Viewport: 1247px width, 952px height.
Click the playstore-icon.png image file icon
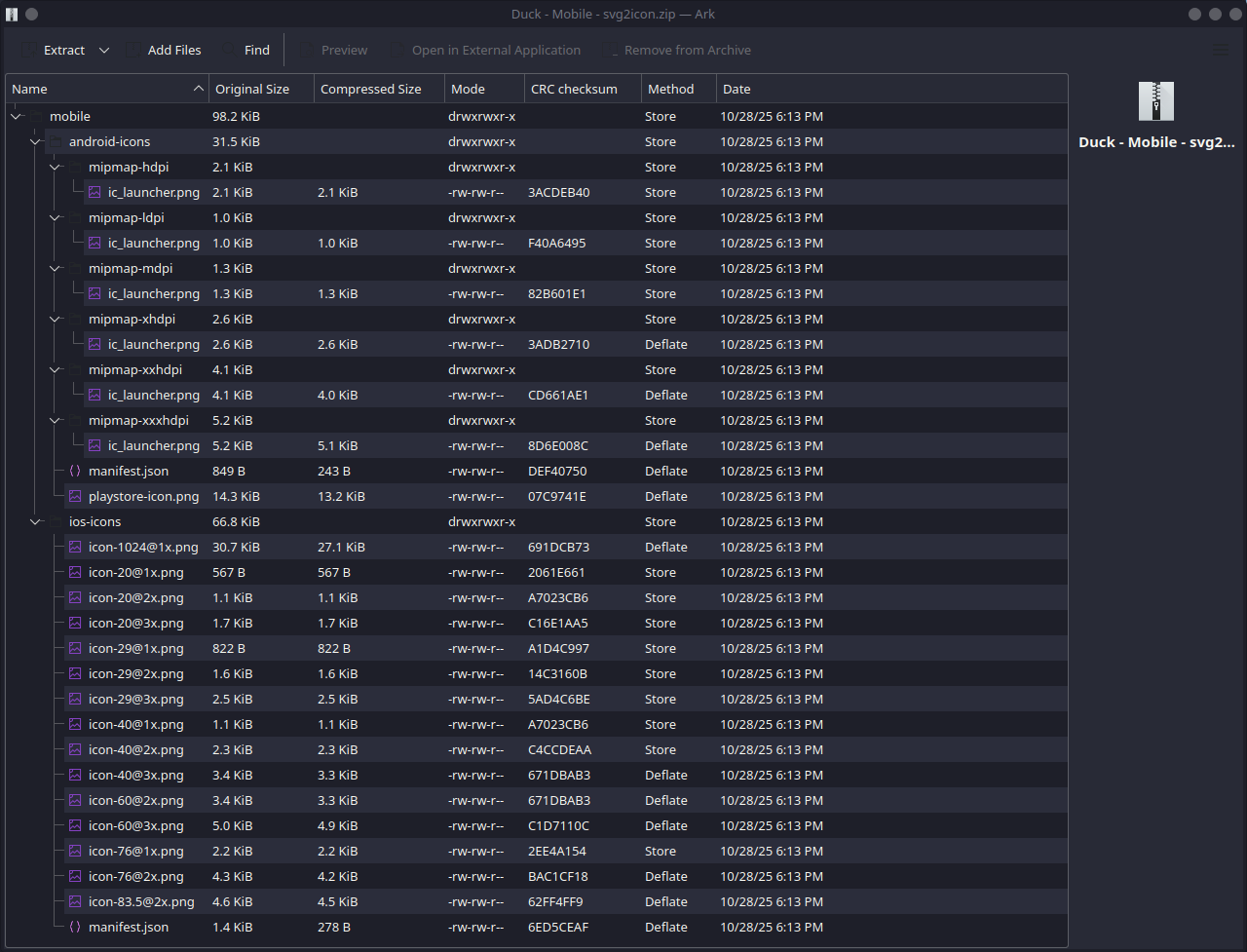point(75,496)
